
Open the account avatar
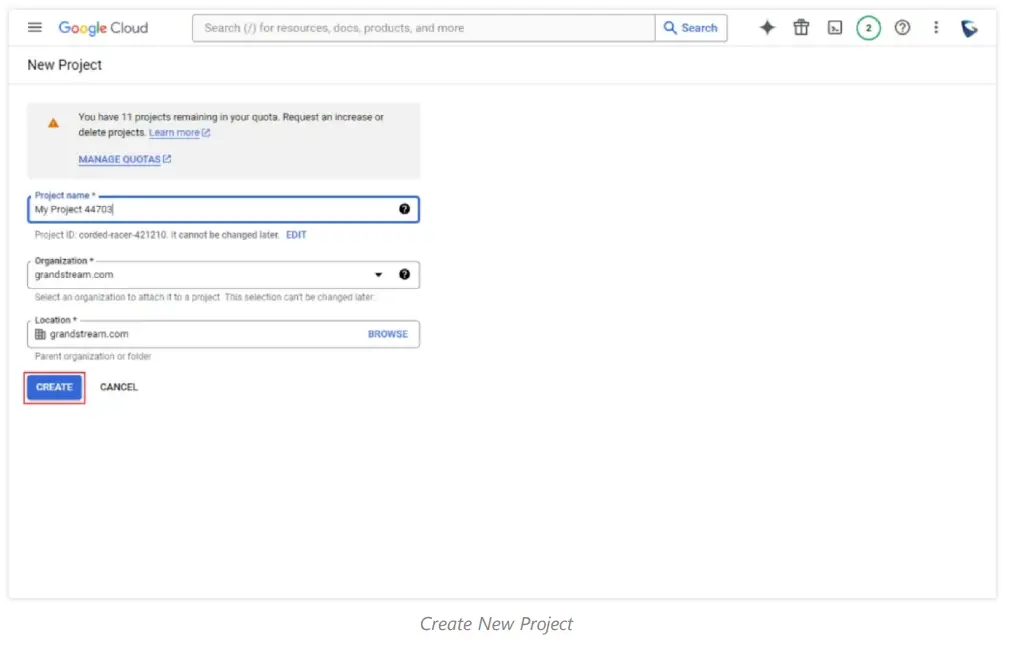tap(969, 28)
